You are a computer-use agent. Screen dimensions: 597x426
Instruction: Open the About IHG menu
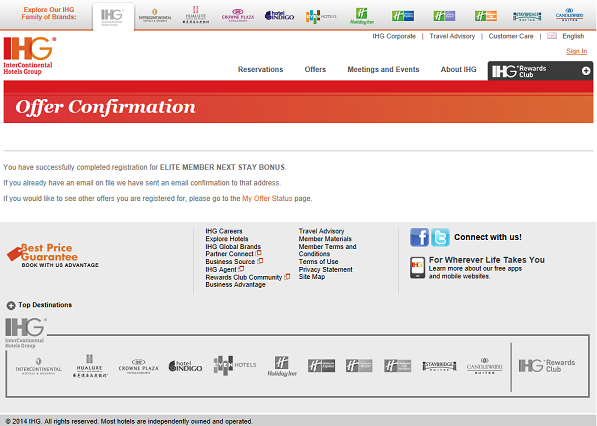(x=458, y=69)
